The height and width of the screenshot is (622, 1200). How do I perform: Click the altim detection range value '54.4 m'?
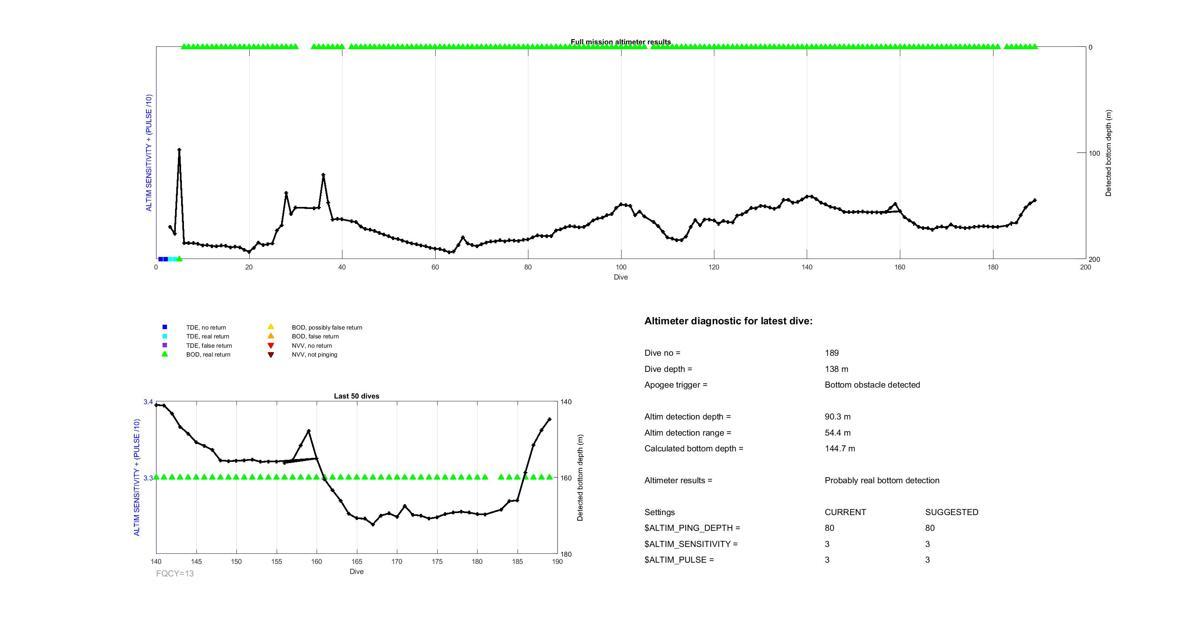point(838,433)
